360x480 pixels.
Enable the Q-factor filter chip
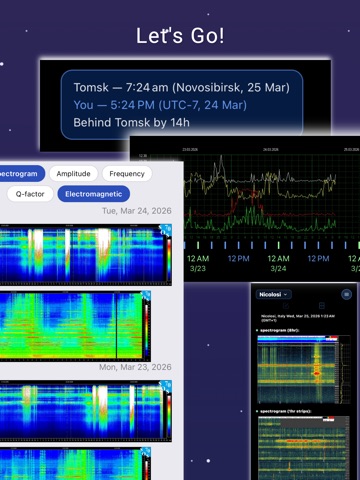coord(30,194)
